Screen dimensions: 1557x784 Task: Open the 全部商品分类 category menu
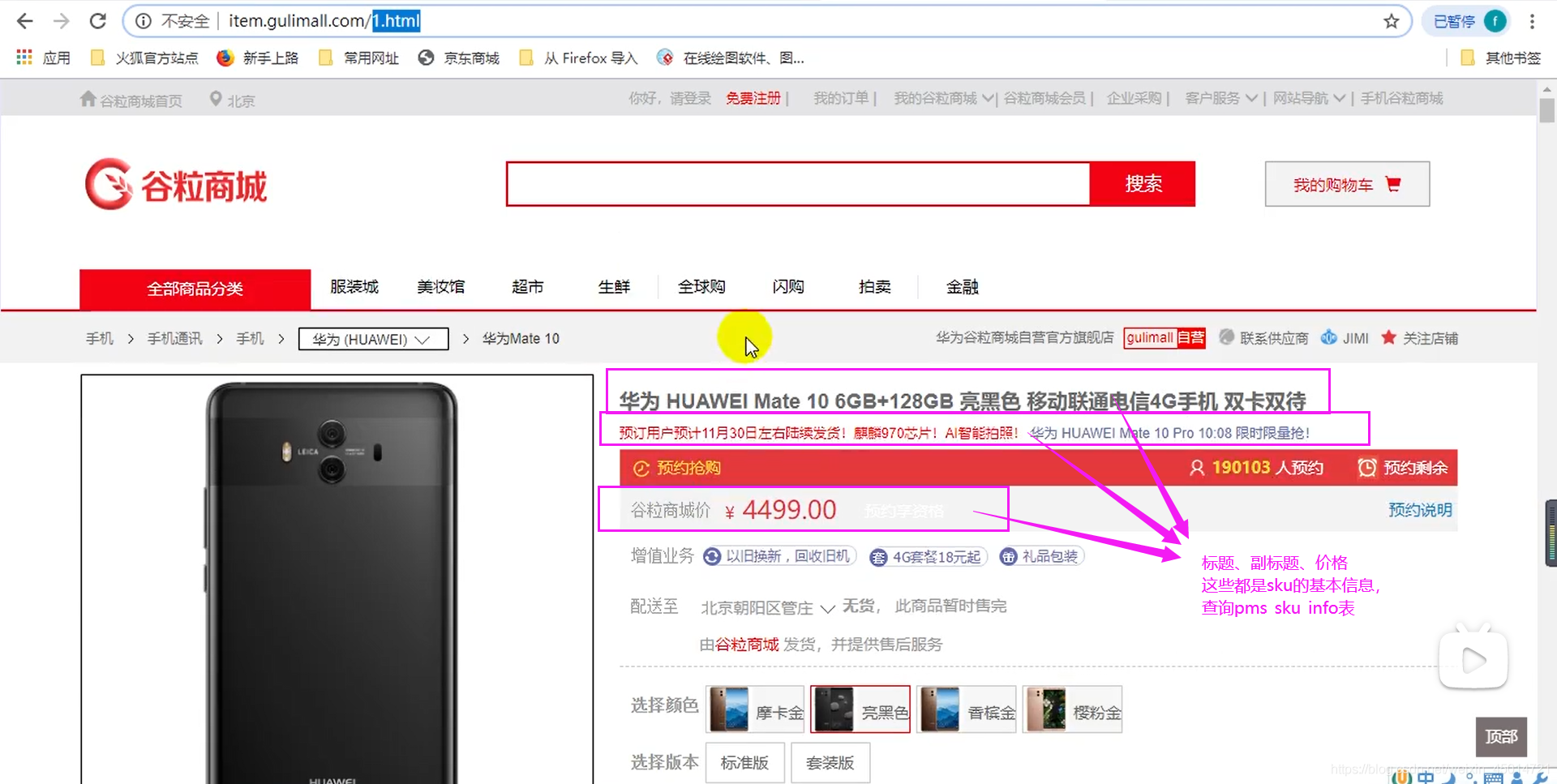pos(195,289)
